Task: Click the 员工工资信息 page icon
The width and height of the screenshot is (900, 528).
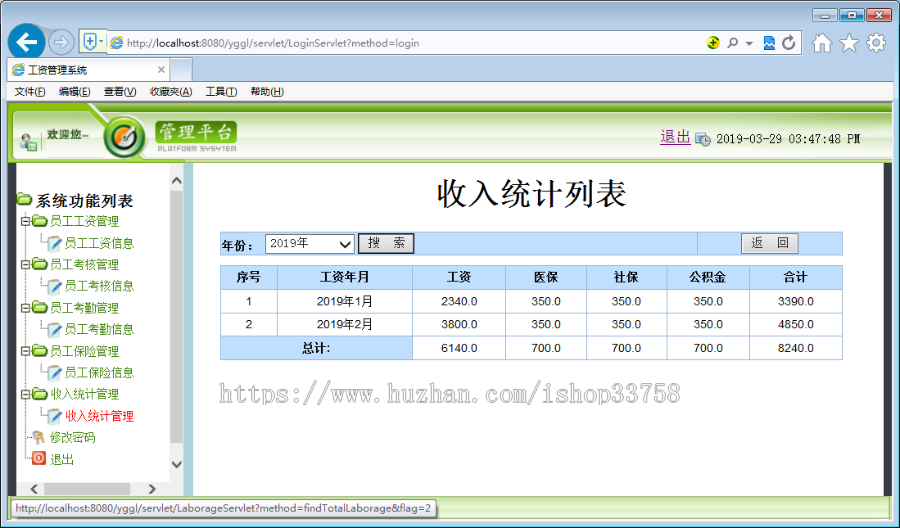Action: tap(54, 243)
